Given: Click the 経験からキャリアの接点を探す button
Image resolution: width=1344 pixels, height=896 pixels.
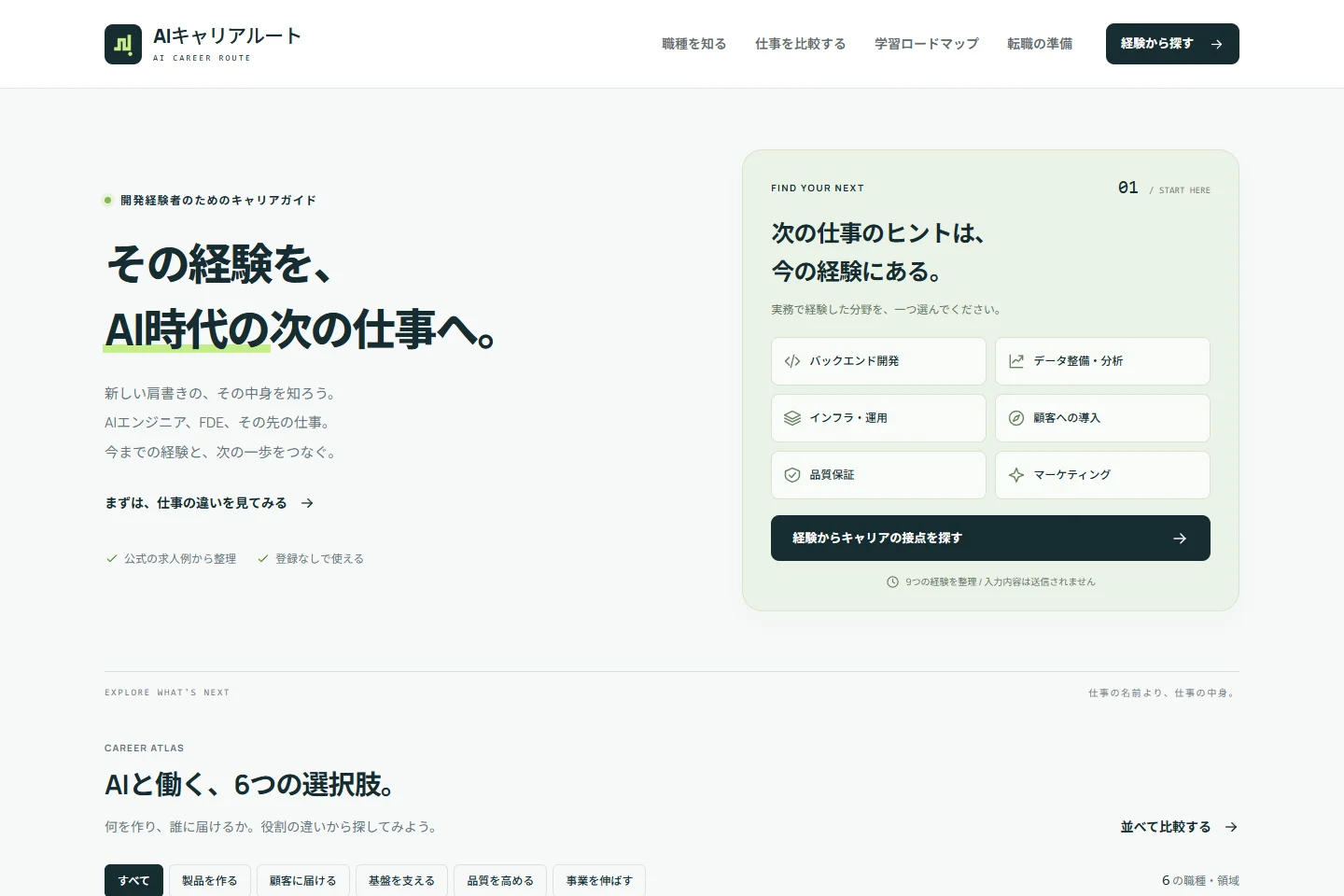Looking at the screenshot, I should (x=990, y=539).
